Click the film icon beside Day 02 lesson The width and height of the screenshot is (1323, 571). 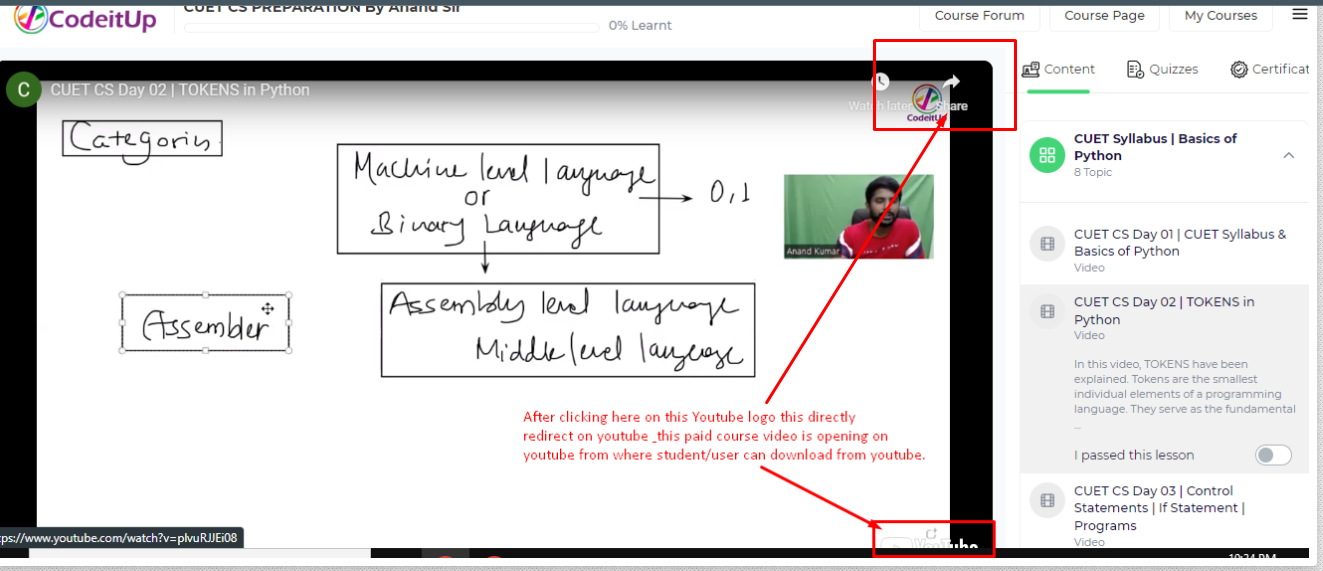[x=1047, y=312]
